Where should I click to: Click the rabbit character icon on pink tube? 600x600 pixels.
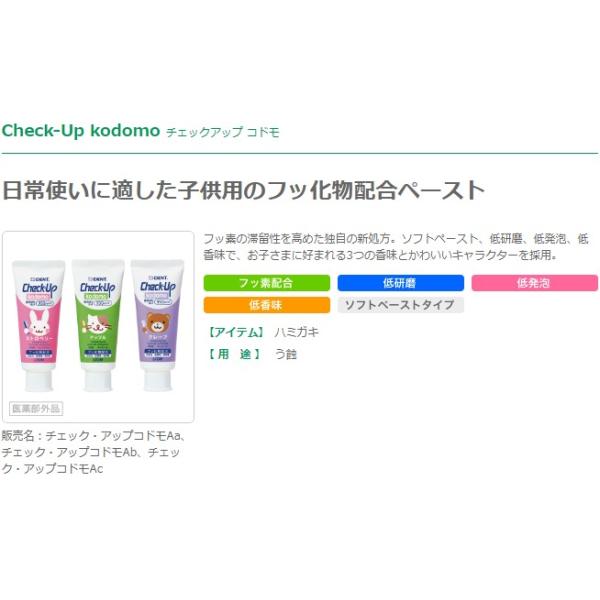[x=39, y=323]
